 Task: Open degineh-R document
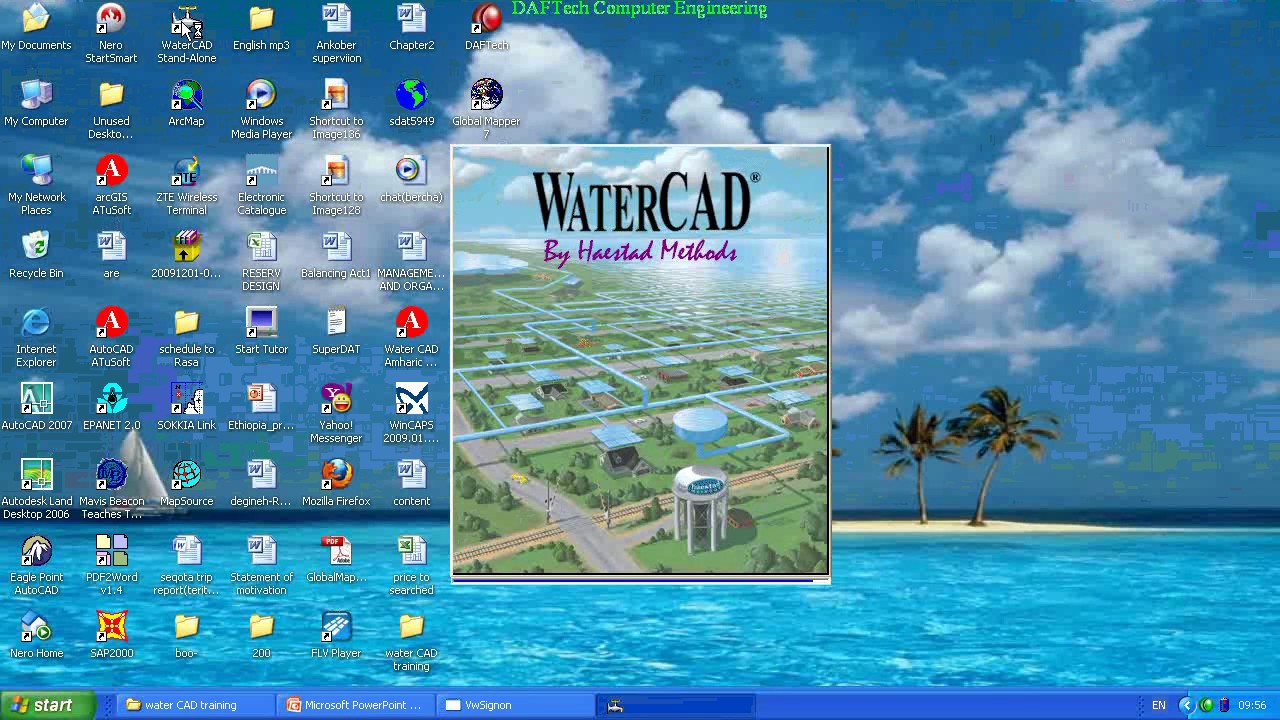coord(261,475)
